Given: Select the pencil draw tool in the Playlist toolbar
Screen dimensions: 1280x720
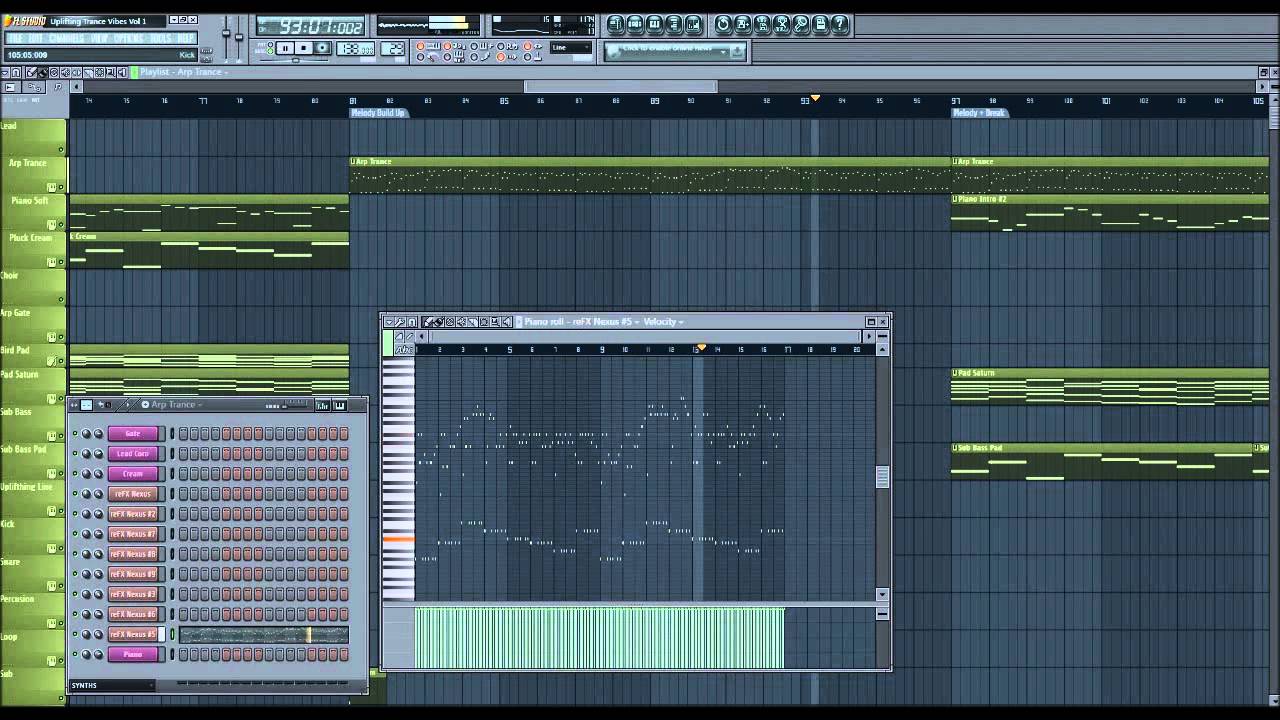Looking at the screenshot, I should (31, 72).
